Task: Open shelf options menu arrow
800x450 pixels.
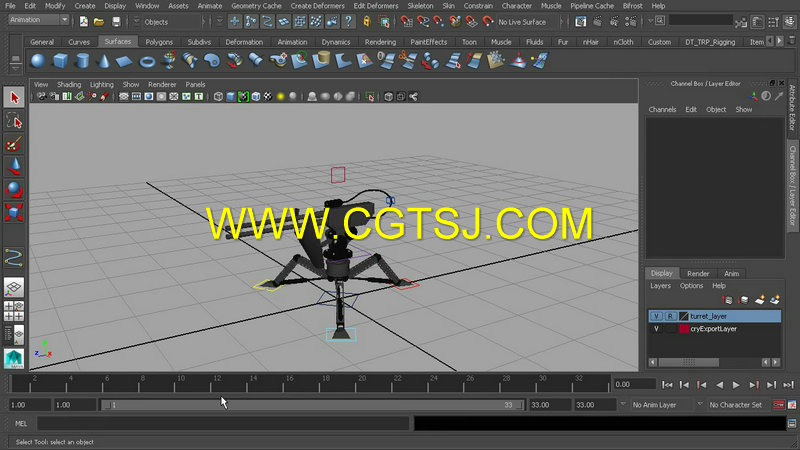Action: tap(15, 66)
